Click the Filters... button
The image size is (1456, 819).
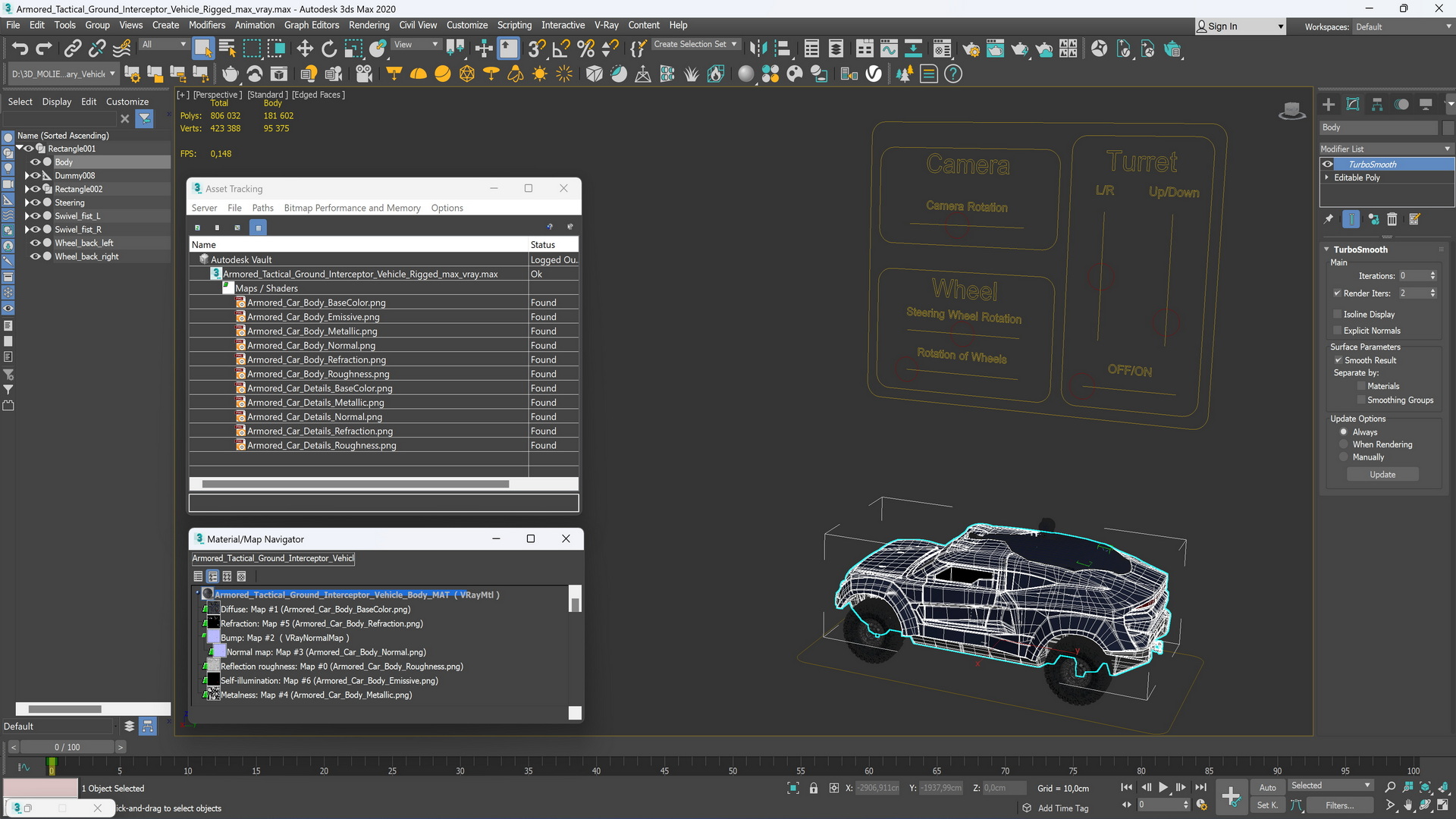(x=1339, y=805)
